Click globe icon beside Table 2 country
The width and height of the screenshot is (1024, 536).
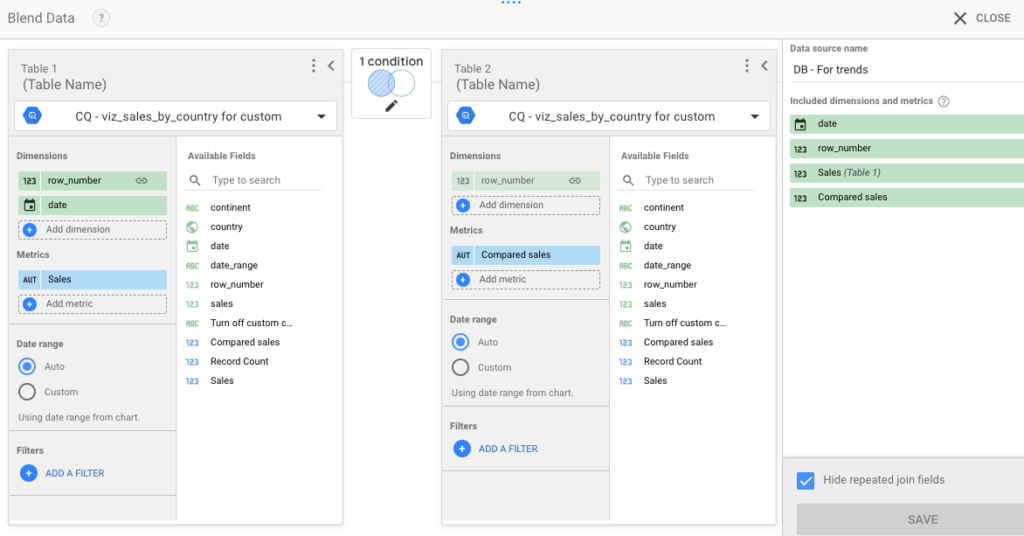coord(626,227)
